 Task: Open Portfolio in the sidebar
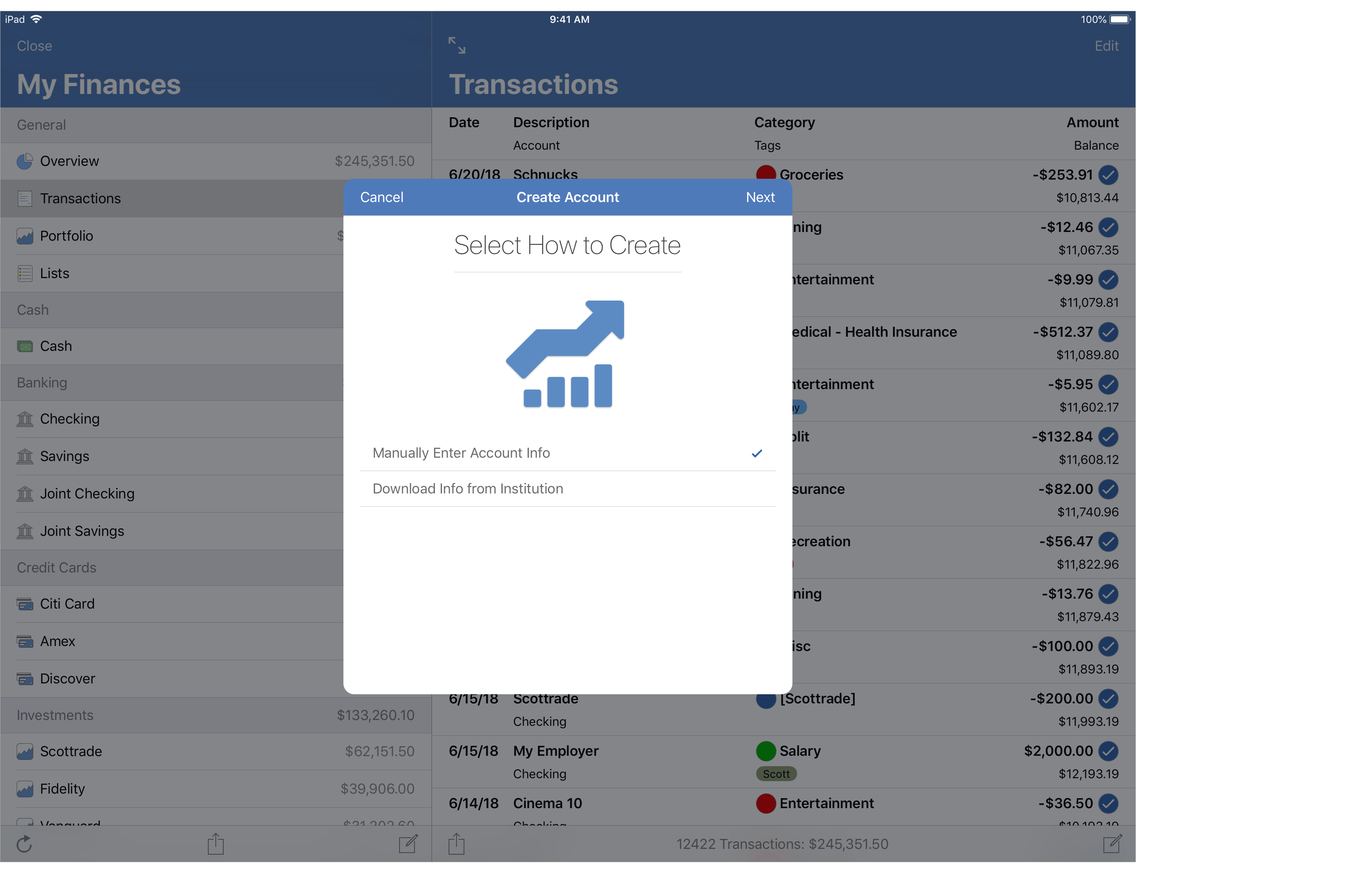click(x=171, y=236)
